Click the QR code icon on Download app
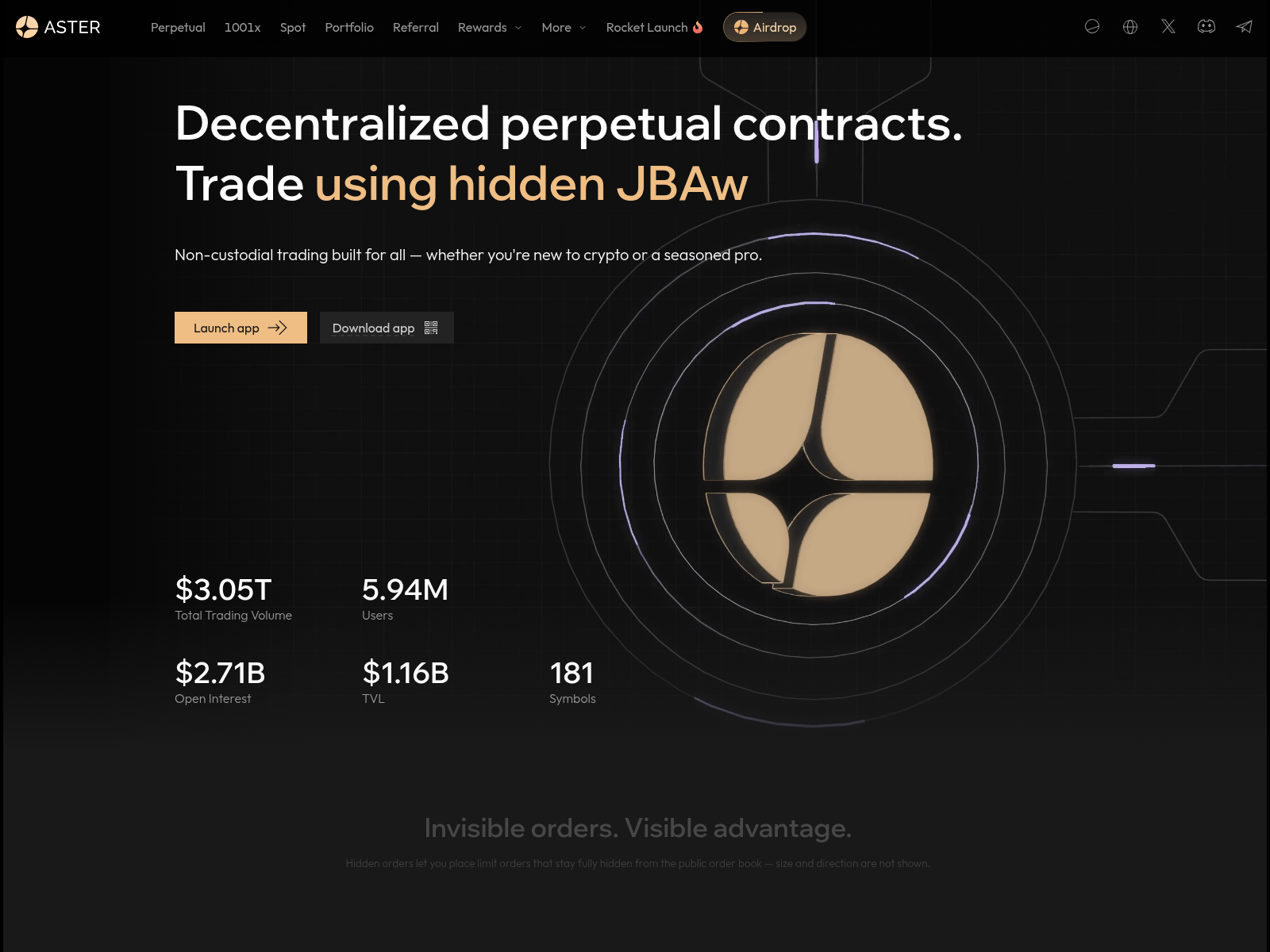This screenshot has width=1270, height=952. pyautogui.click(x=431, y=328)
